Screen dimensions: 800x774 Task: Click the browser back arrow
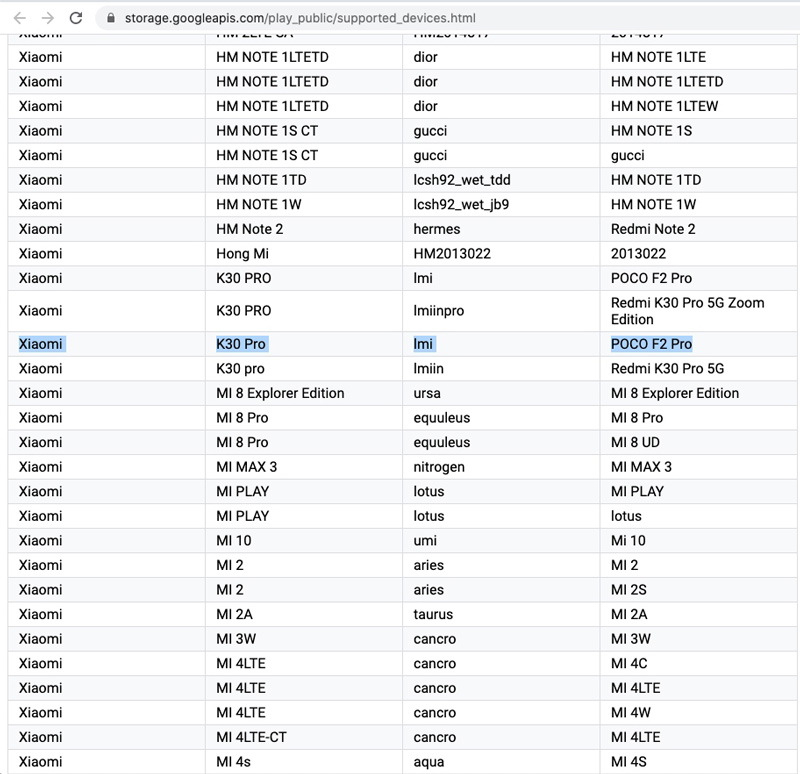(20, 18)
